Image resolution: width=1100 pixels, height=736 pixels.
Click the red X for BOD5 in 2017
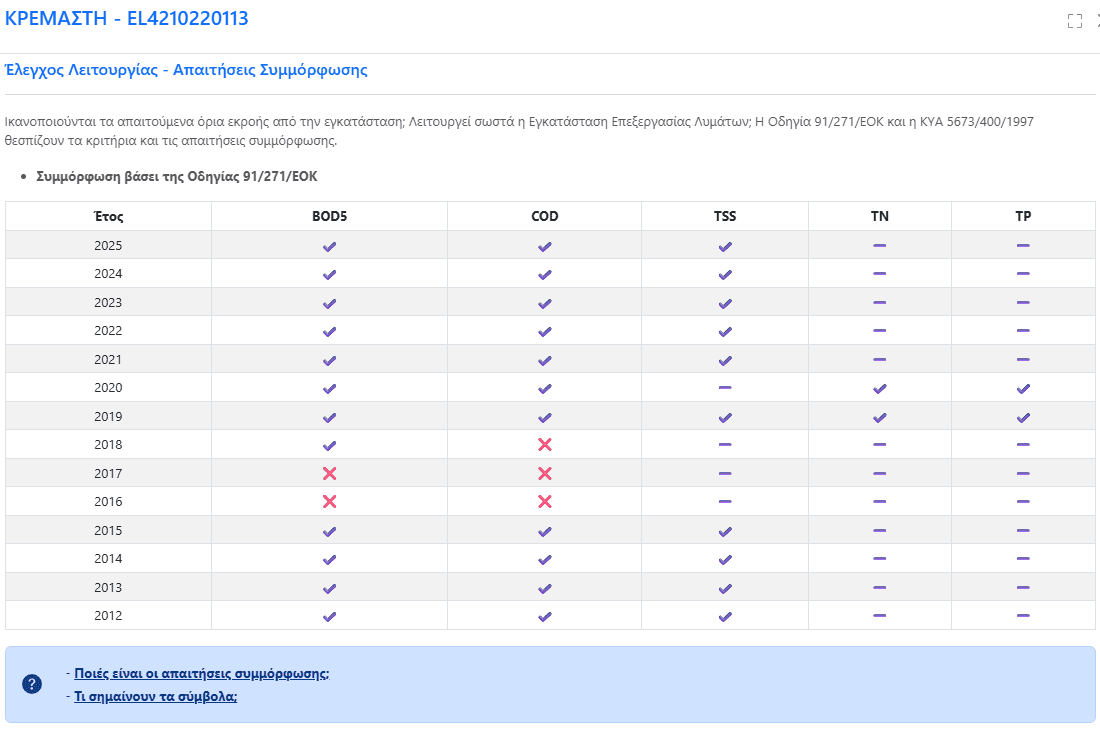pyautogui.click(x=329, y=474)
